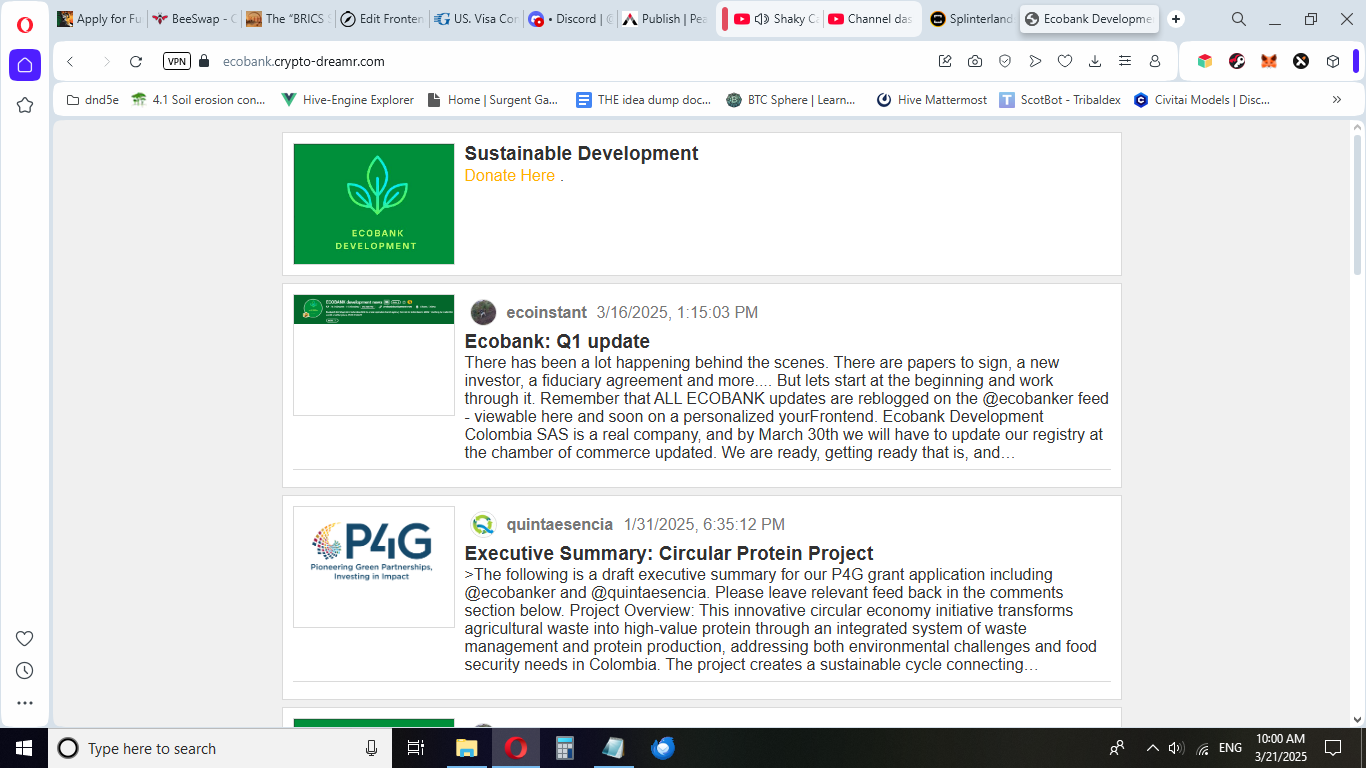Open the downloads icon
This screenshot has width=1366, height=768.
click(x=1095, y=61)
